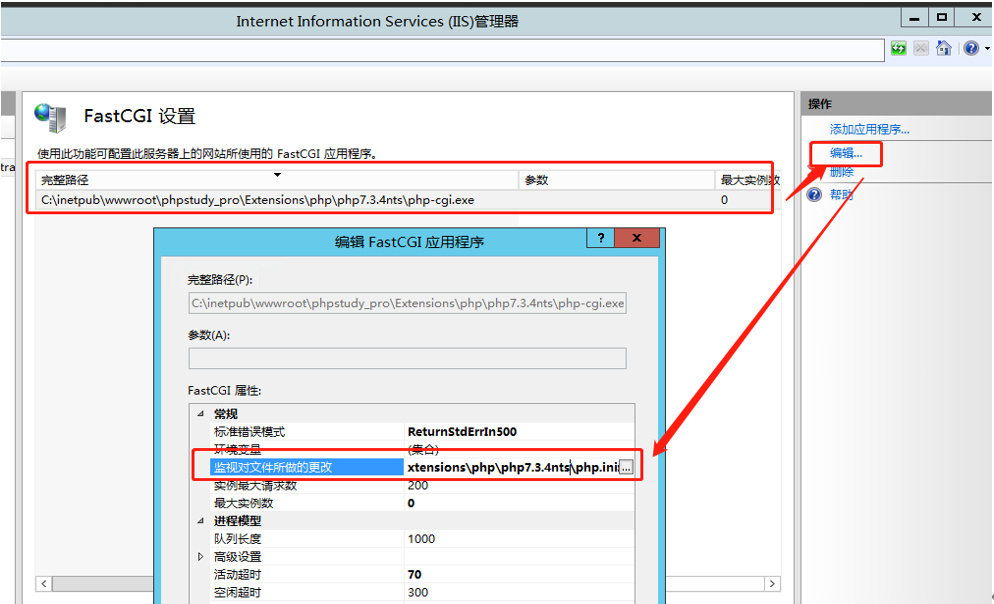Viewport: 994px width, 604px height.
Task: Click the 编辑... action link
Action: [x=846, y=153]
